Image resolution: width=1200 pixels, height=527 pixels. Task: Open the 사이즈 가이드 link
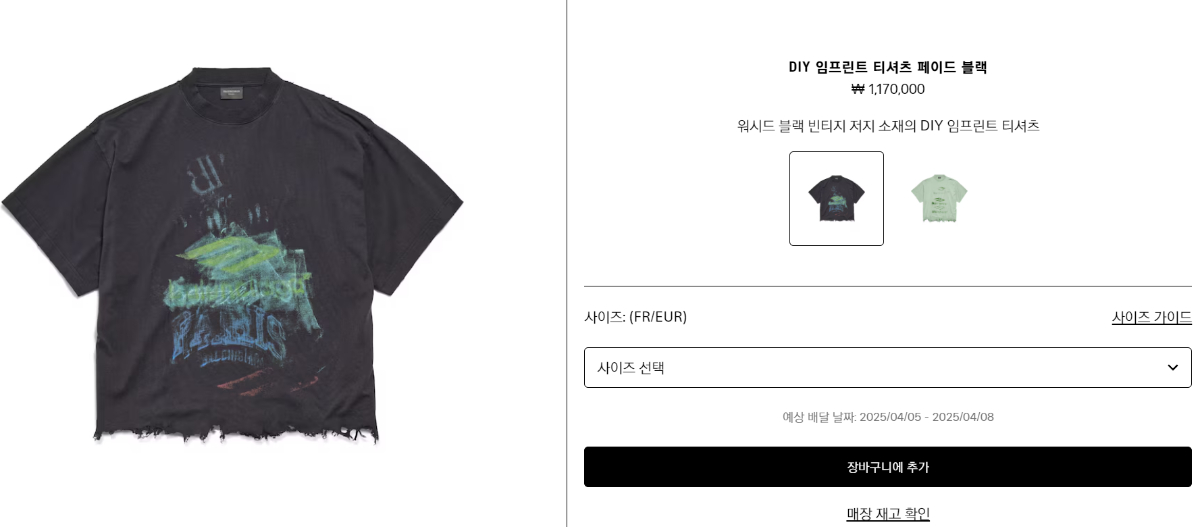1151,317
